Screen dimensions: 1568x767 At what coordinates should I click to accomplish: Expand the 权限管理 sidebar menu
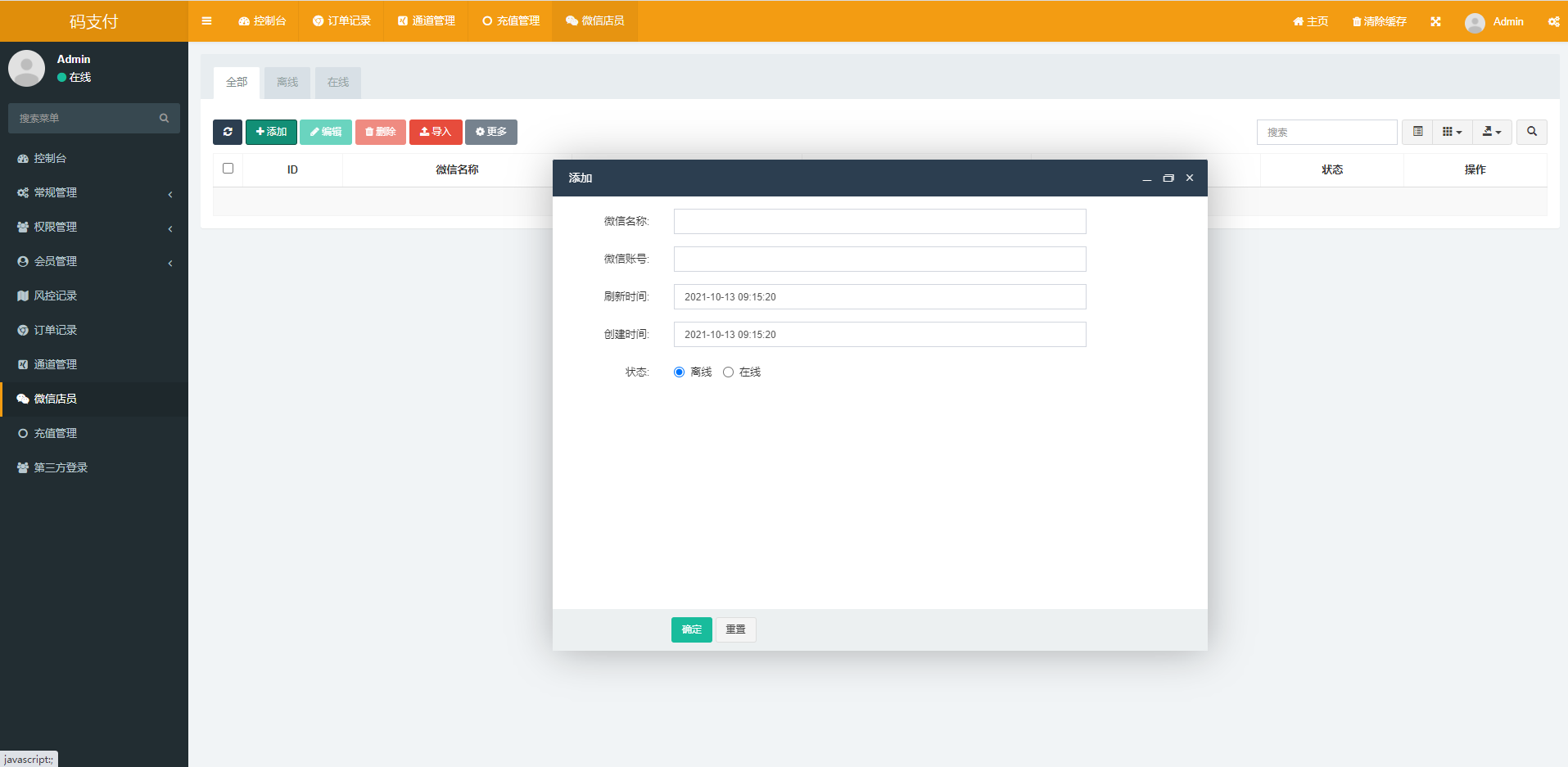[56, 228]
